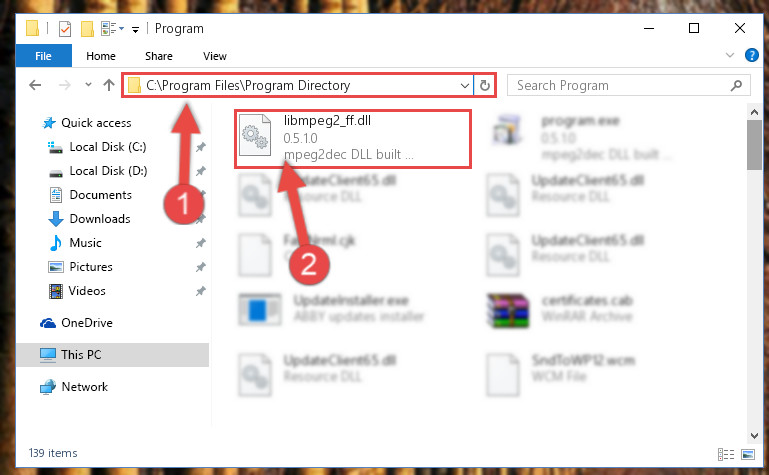Open the Help question mark icon
The width and height of the screenshot is (769, 475).
point(751,55)
